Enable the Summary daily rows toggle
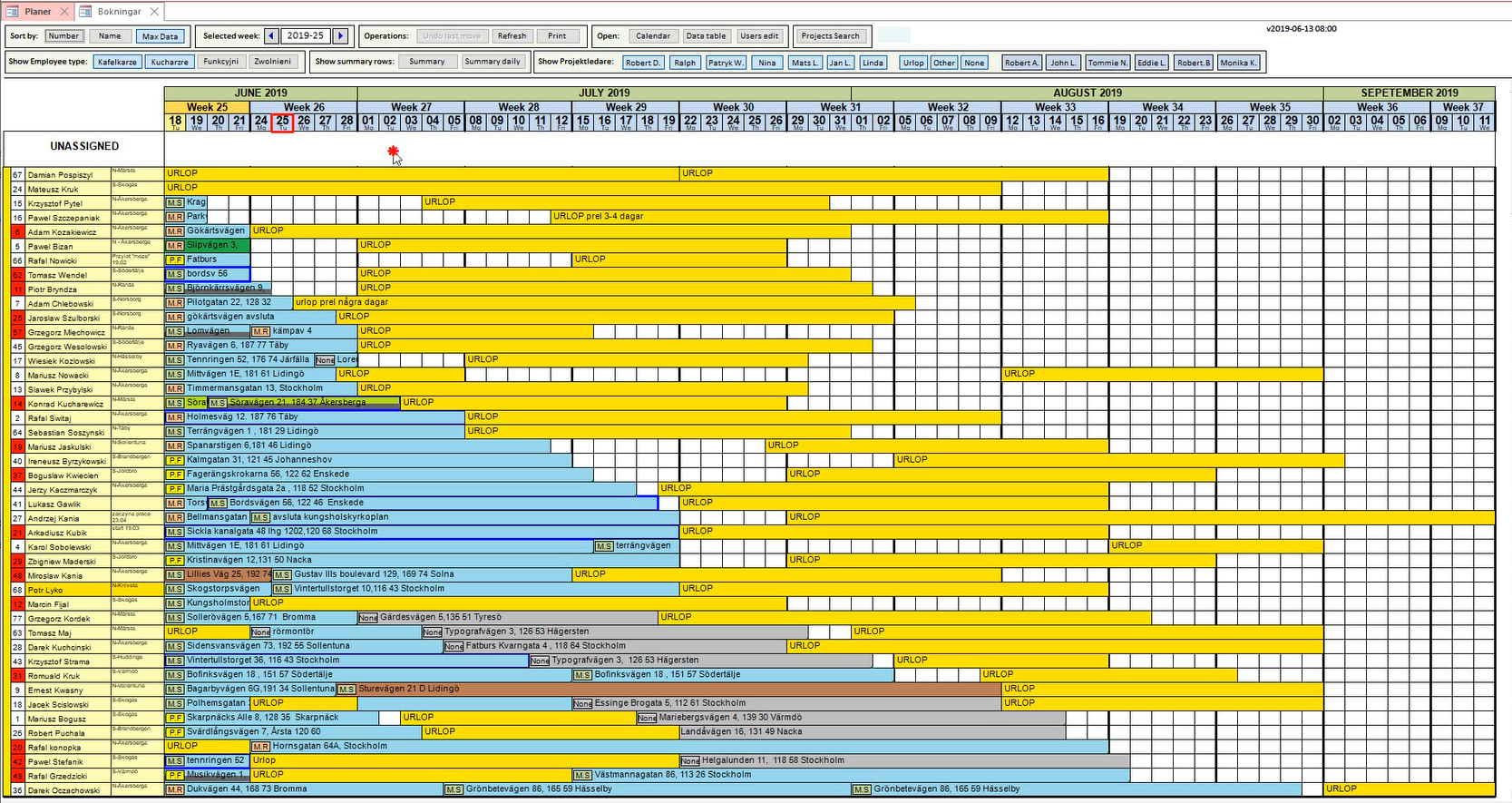 pos(493,63)
